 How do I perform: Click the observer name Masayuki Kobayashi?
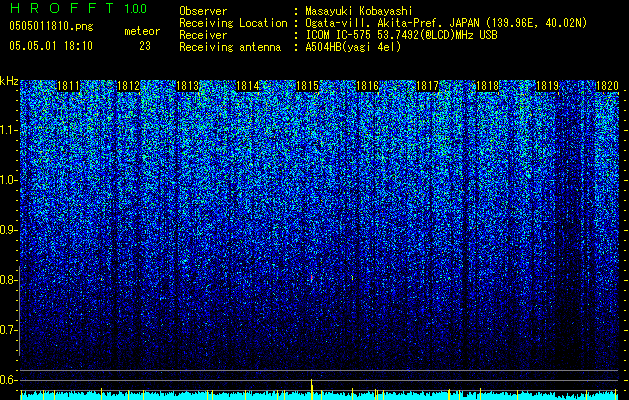pos(359,11)
